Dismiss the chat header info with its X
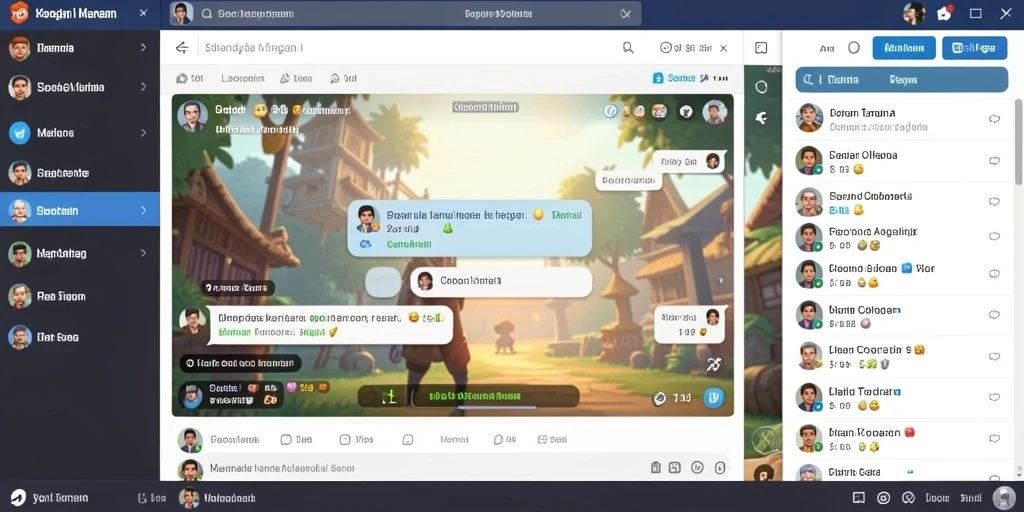Screen dimensions: 1024x512 point(724,48)
